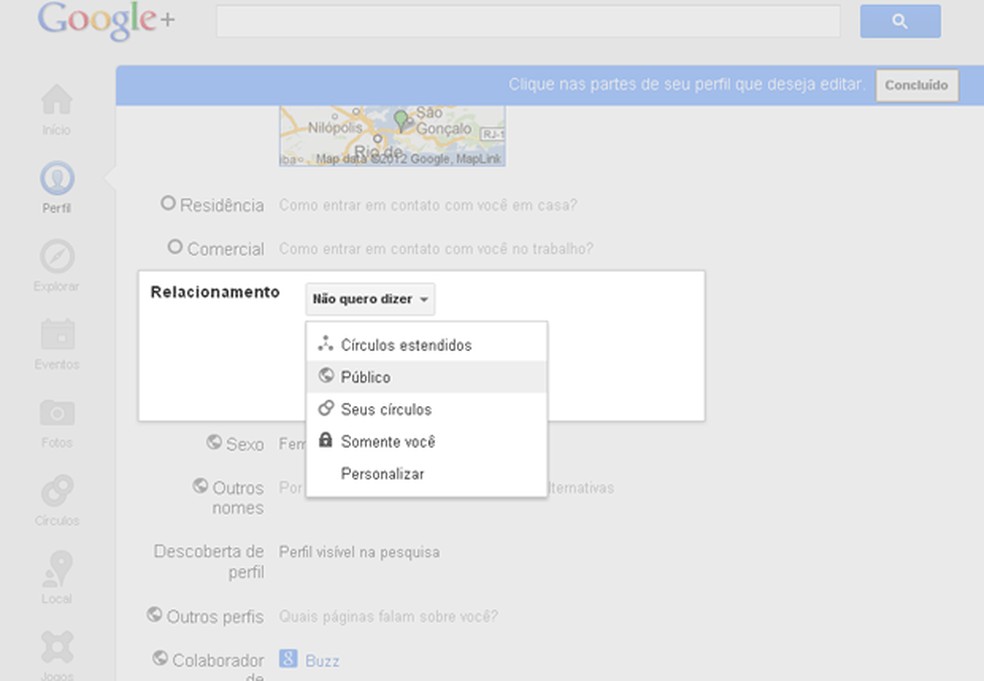Open Jogos icon in sidebar
This screenshot has width=984, height=681.
tap(57, 647)
